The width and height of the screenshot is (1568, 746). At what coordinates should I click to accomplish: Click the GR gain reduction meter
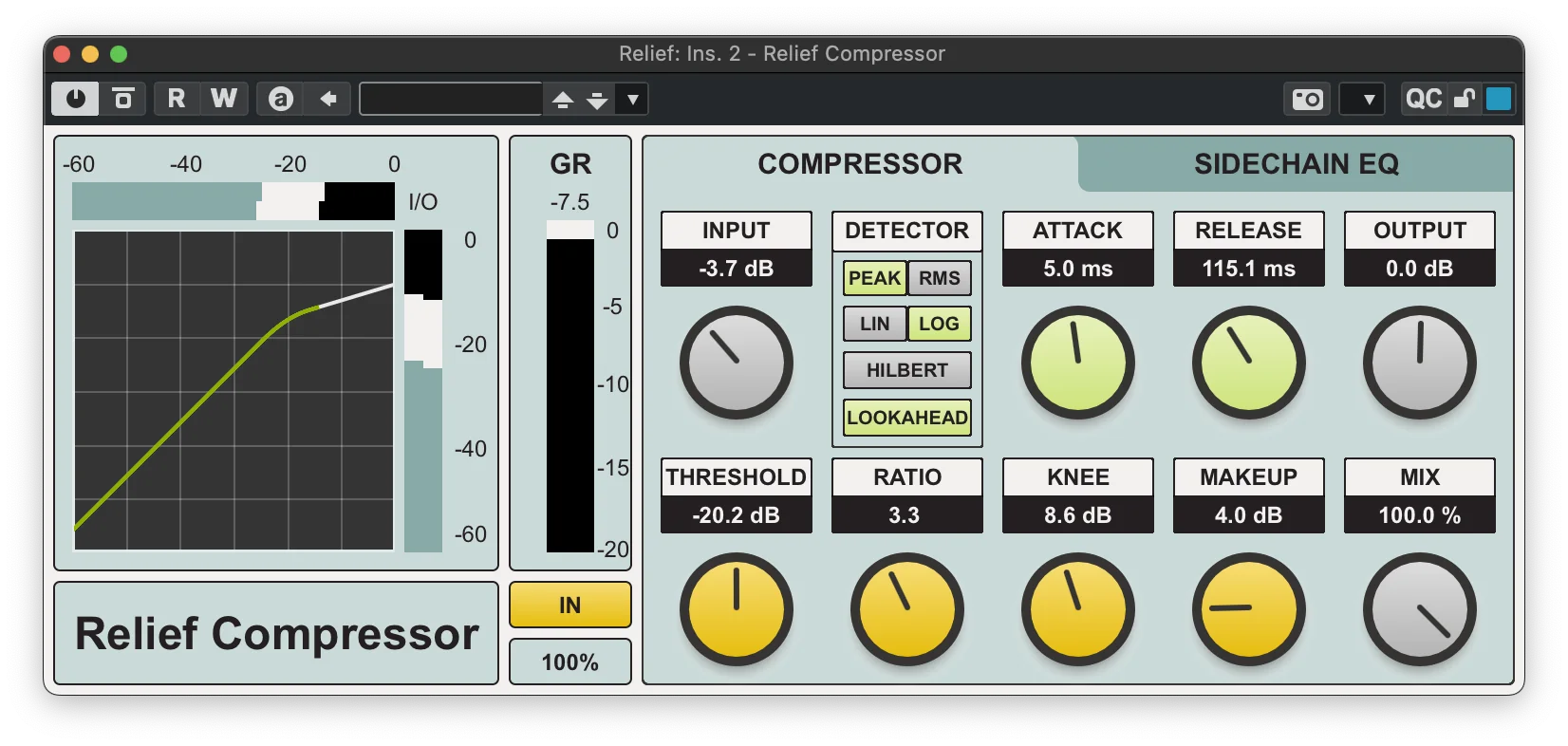(570, 386)
